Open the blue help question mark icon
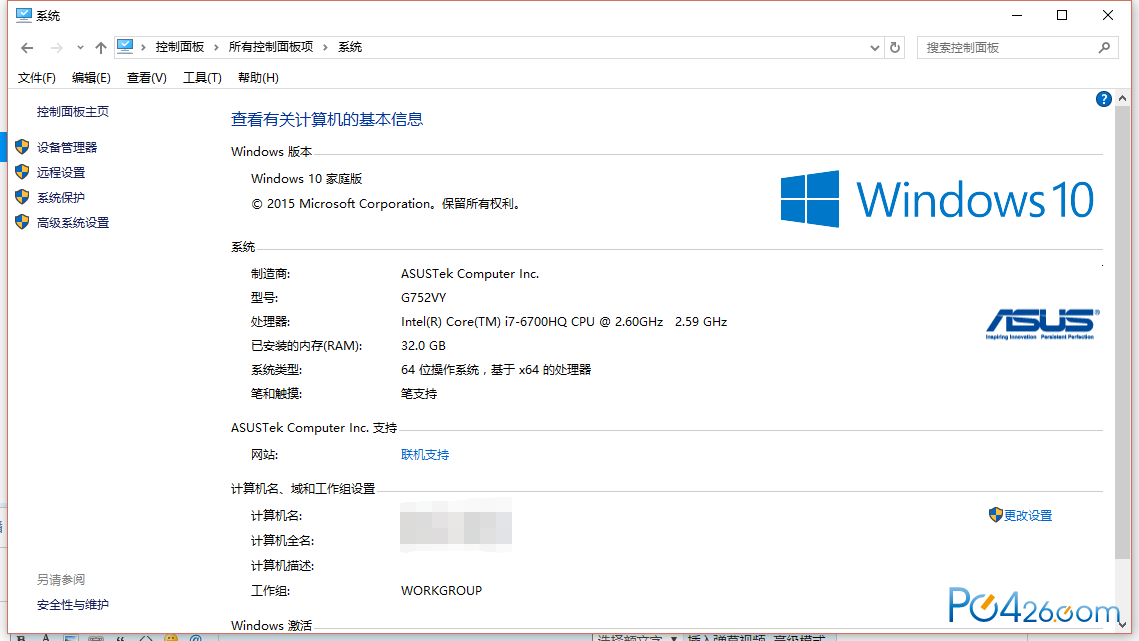1139x641 pixels. (1103, 100)
